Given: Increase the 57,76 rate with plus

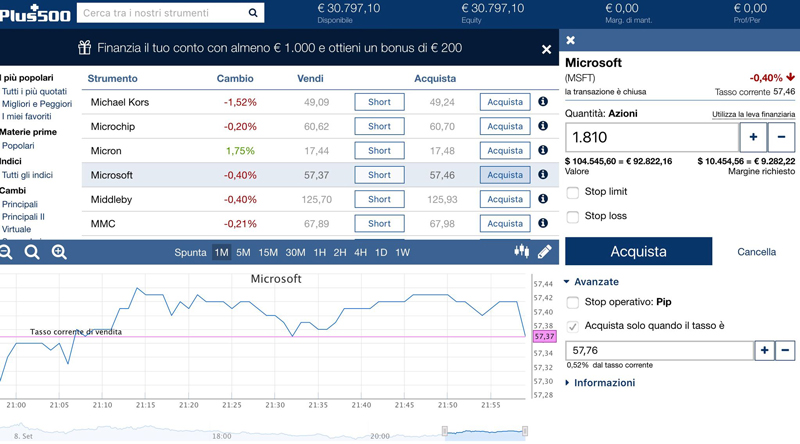Looking at the screenshot, I should point(764,350).
